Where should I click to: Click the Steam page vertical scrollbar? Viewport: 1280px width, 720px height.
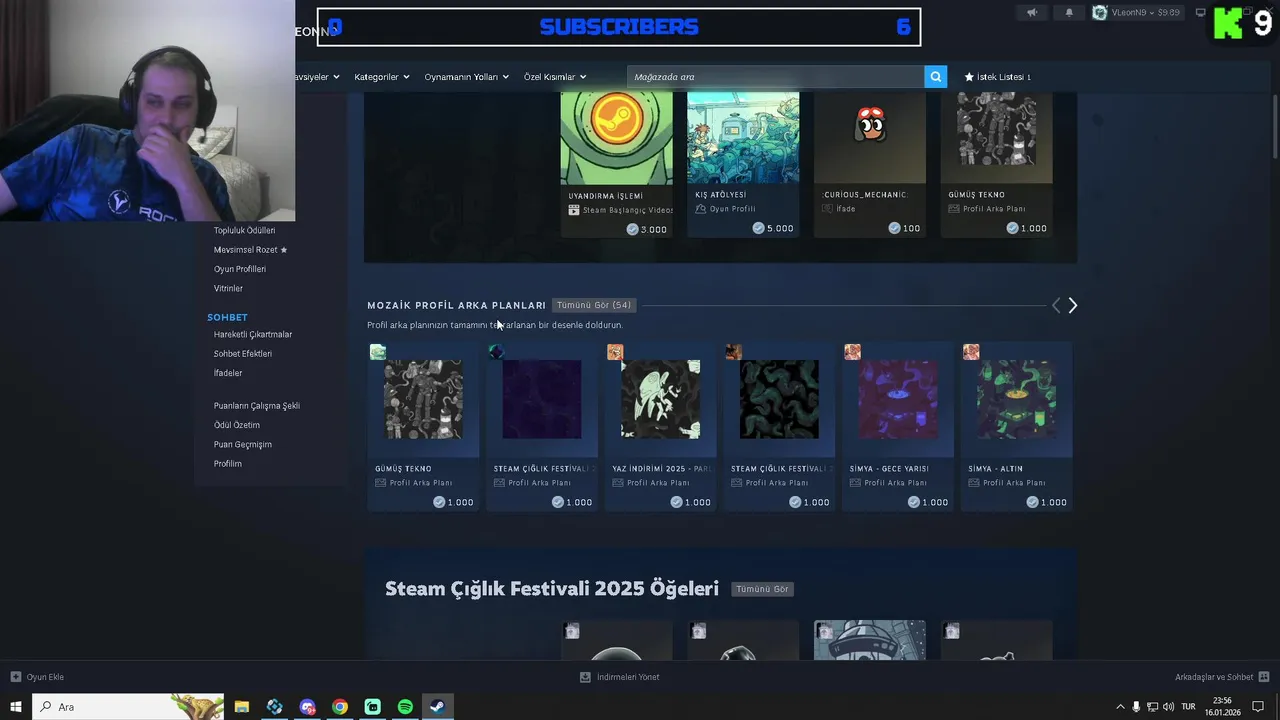1275,126
